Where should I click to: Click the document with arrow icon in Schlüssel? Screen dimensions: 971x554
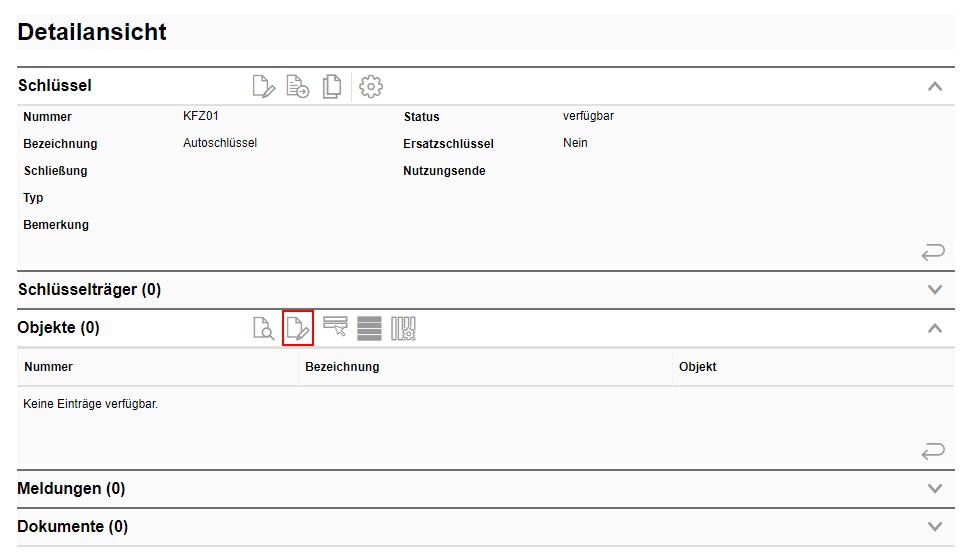(298, 87)
